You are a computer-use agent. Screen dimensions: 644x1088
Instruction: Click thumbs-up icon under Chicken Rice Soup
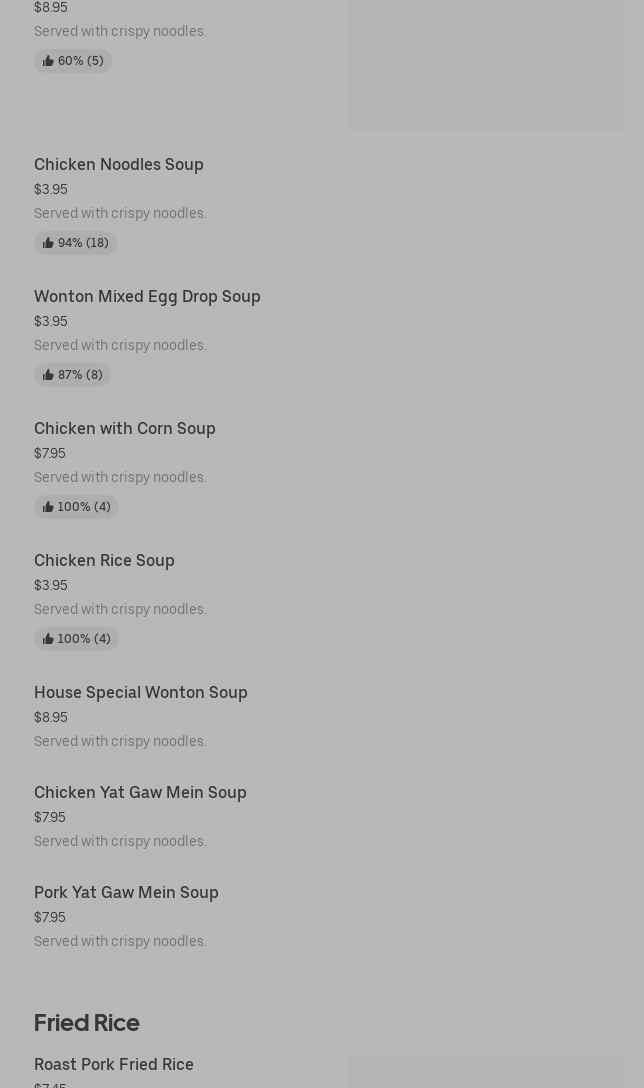[48, 639]
